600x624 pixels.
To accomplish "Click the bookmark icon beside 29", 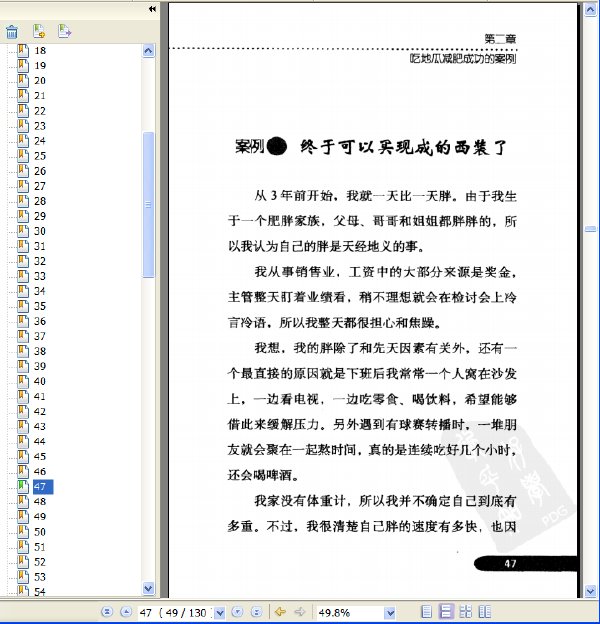I will [23, 216].
